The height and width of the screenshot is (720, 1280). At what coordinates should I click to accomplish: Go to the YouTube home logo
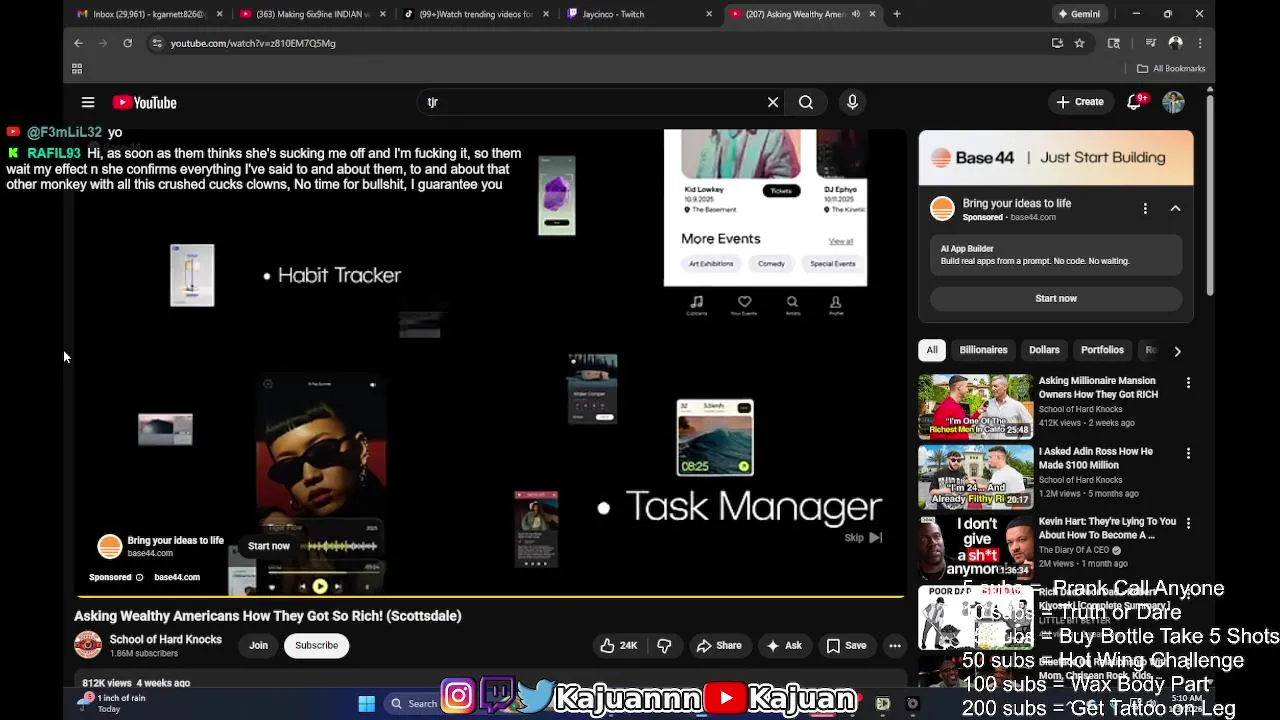click(144, 102)
